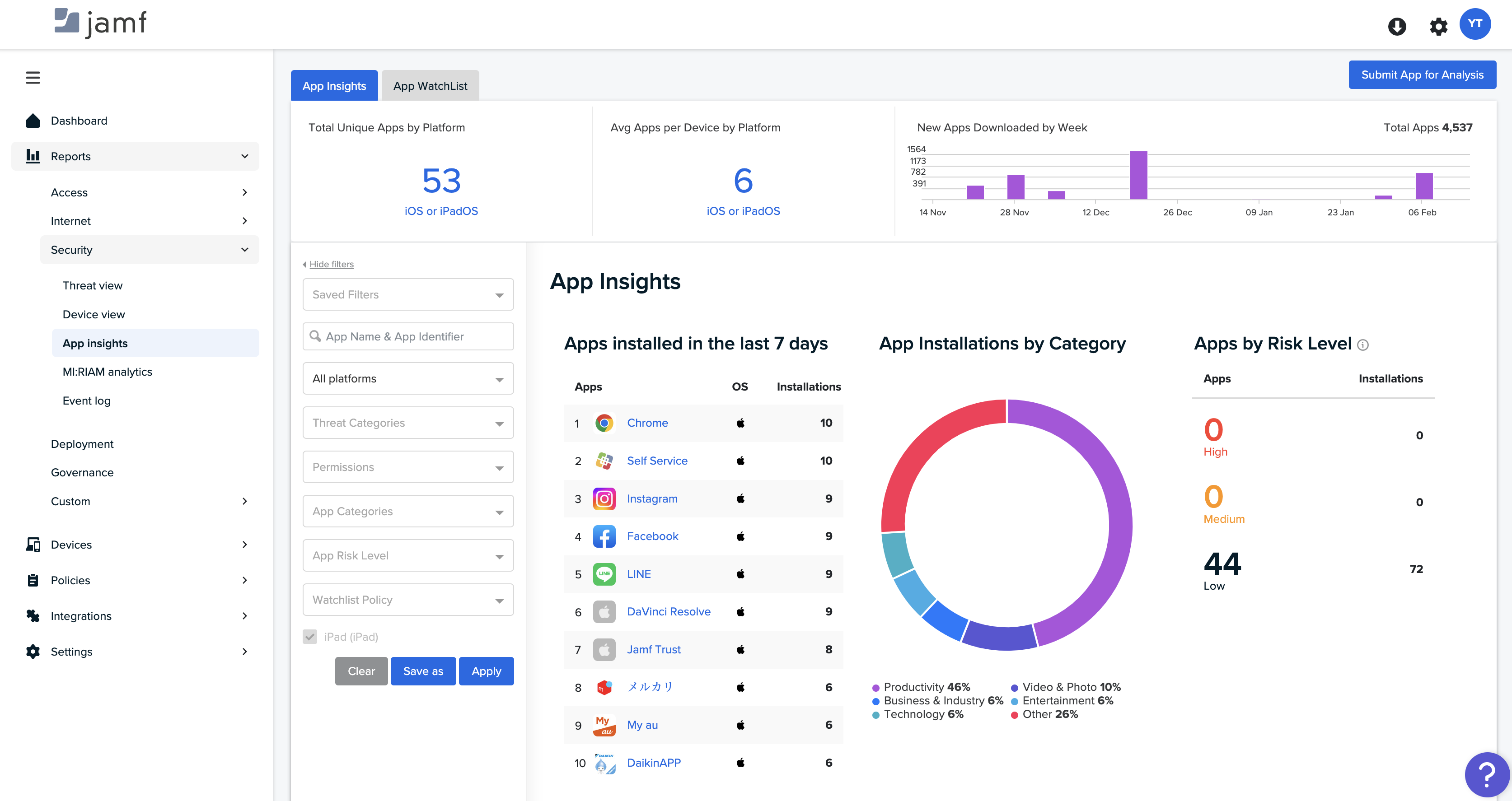Click the search magnifier icon in filter
This screenshot has width=1512, height=801.
pyautogui.click(x=315, y=336)
